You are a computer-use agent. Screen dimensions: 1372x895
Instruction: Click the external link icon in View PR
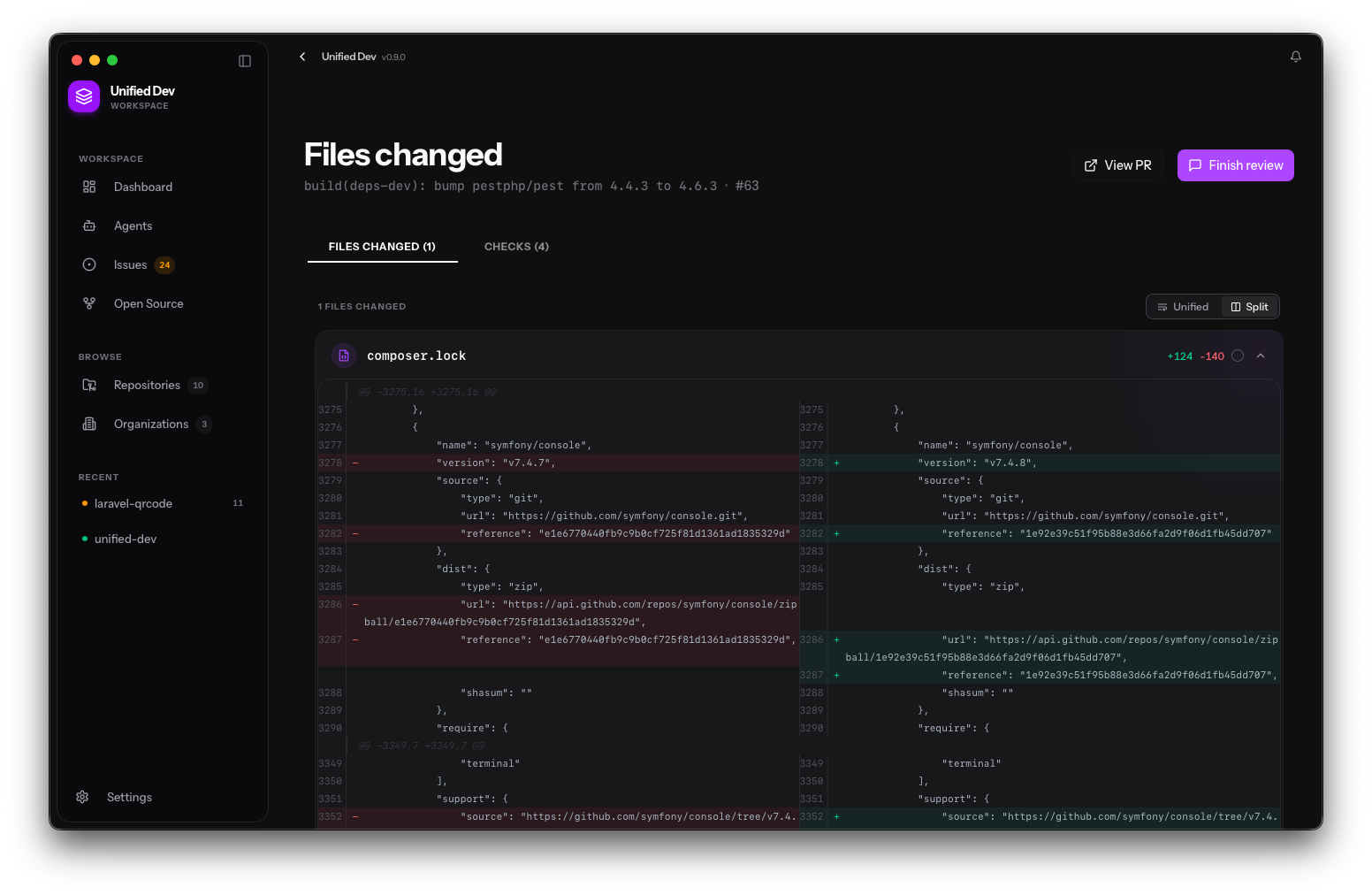coord(1091,165)
